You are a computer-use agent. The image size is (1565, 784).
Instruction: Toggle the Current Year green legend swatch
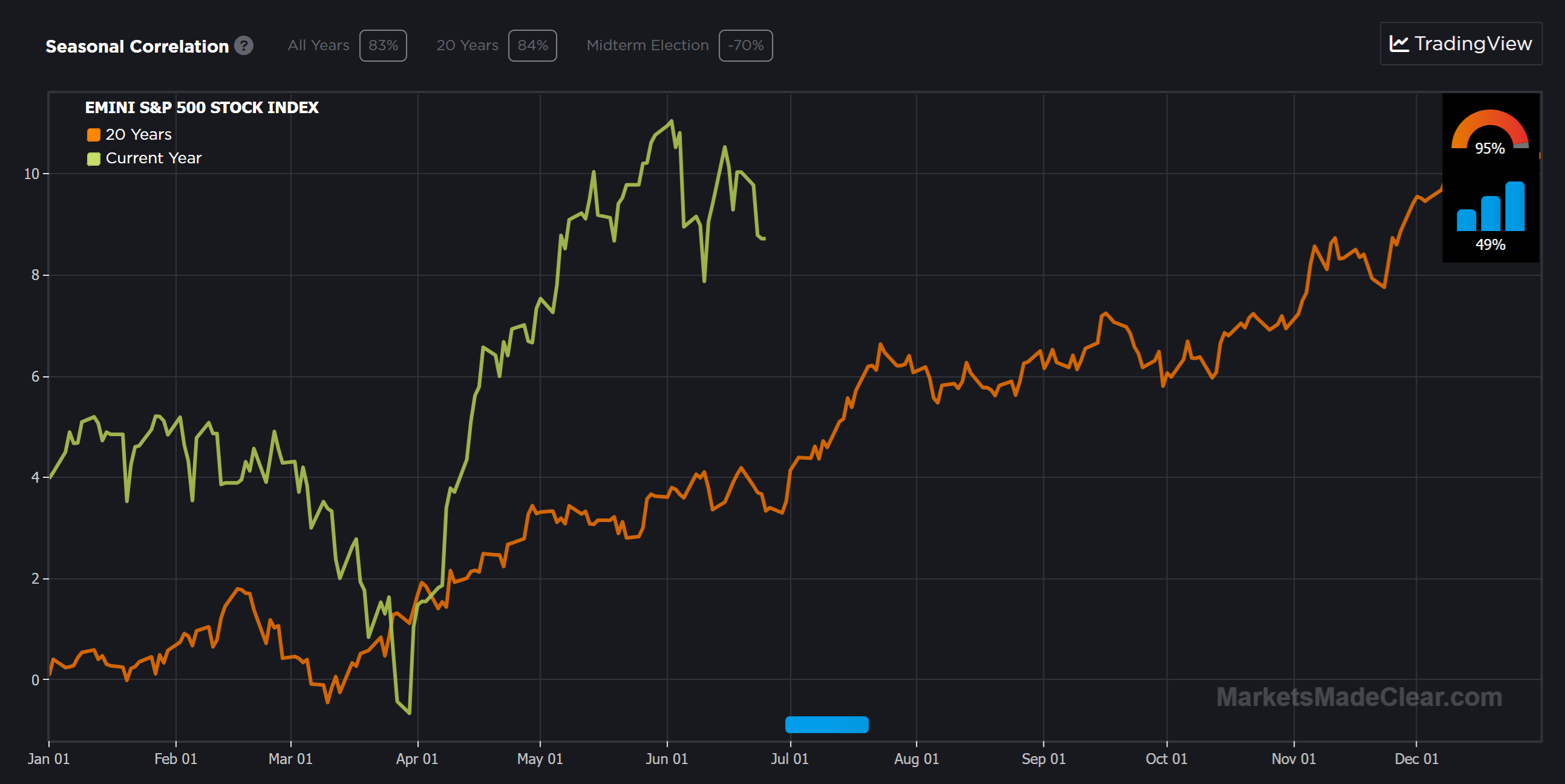tap(94, 158)
